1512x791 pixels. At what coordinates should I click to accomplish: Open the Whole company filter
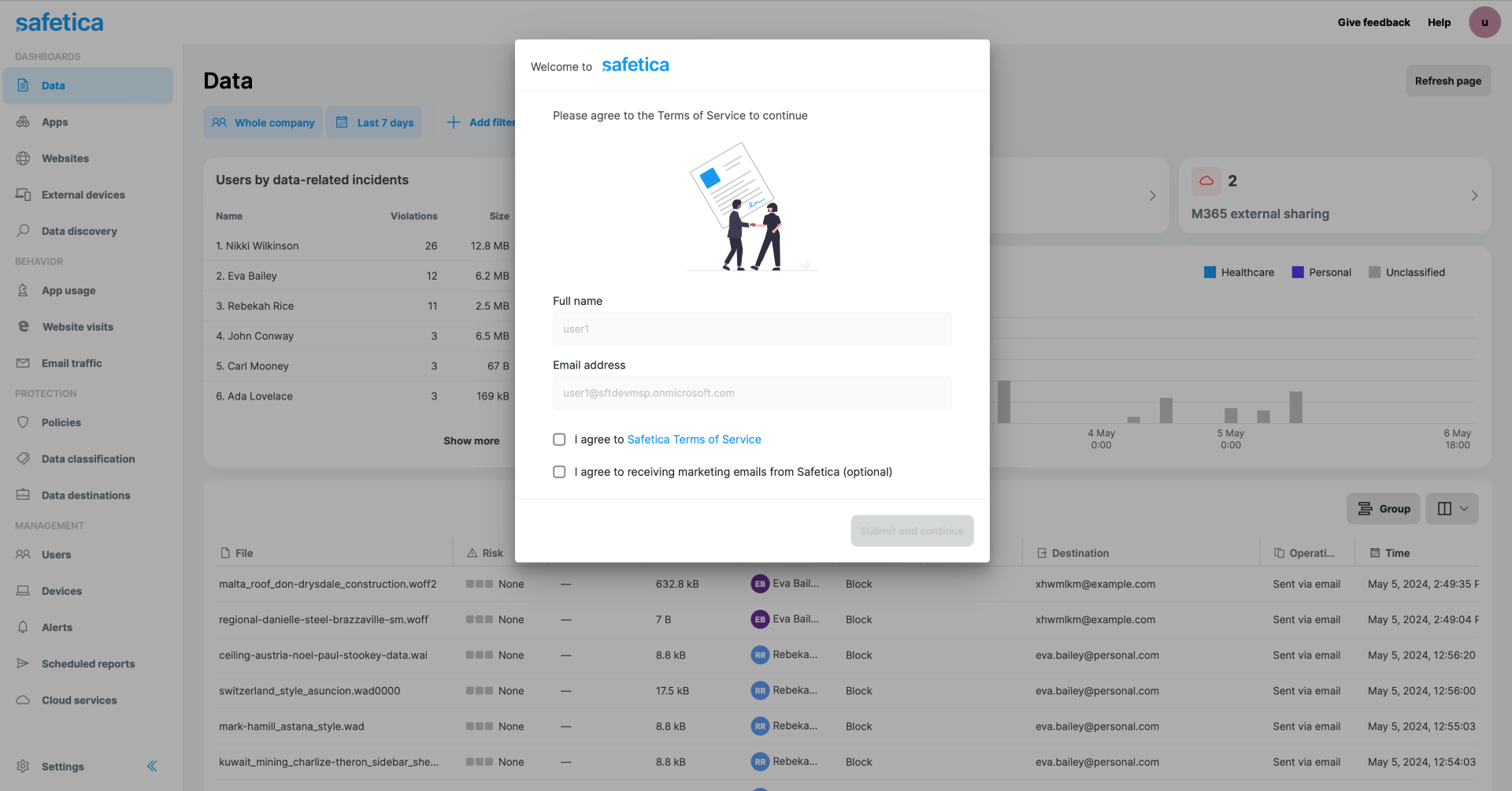(x=263, y=122)
